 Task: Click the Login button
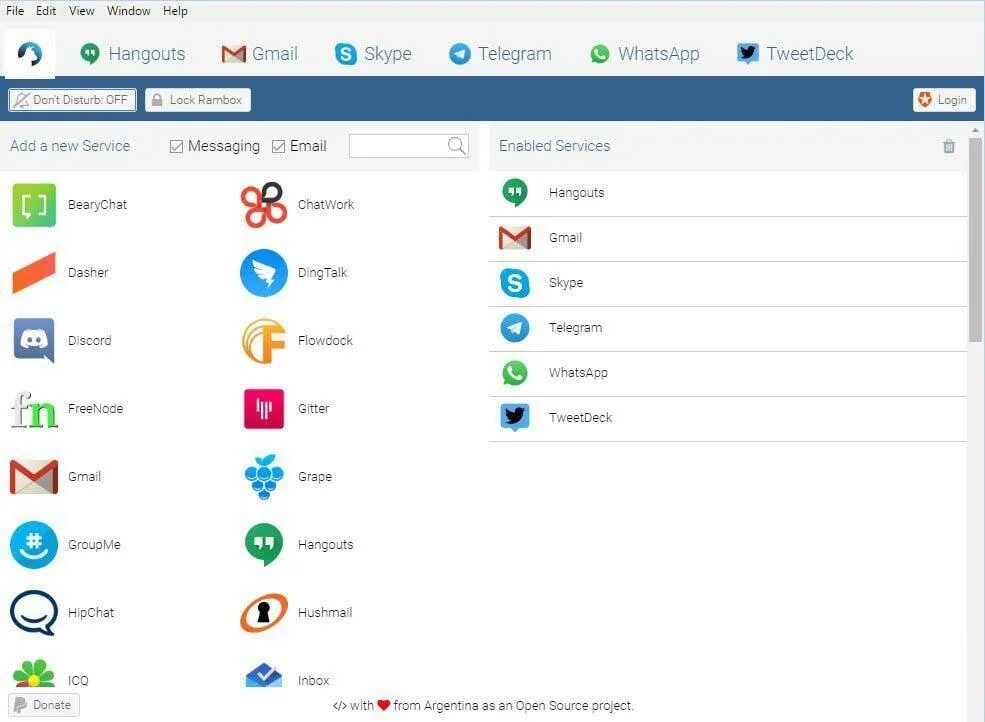944,100
